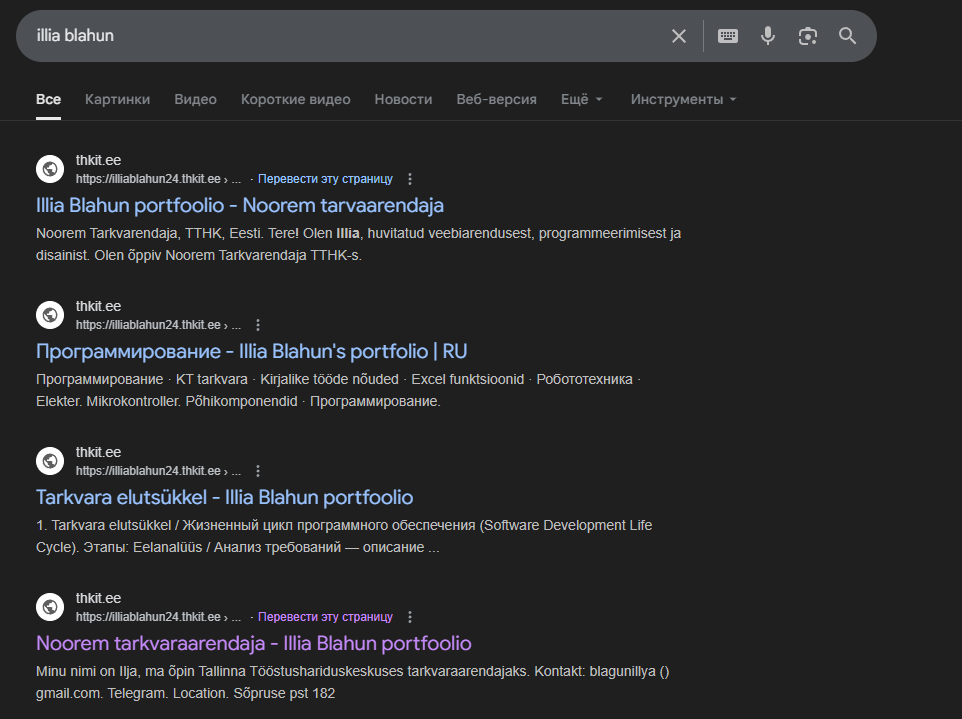Open three-dot menu for Программирование result

point(258,325)
